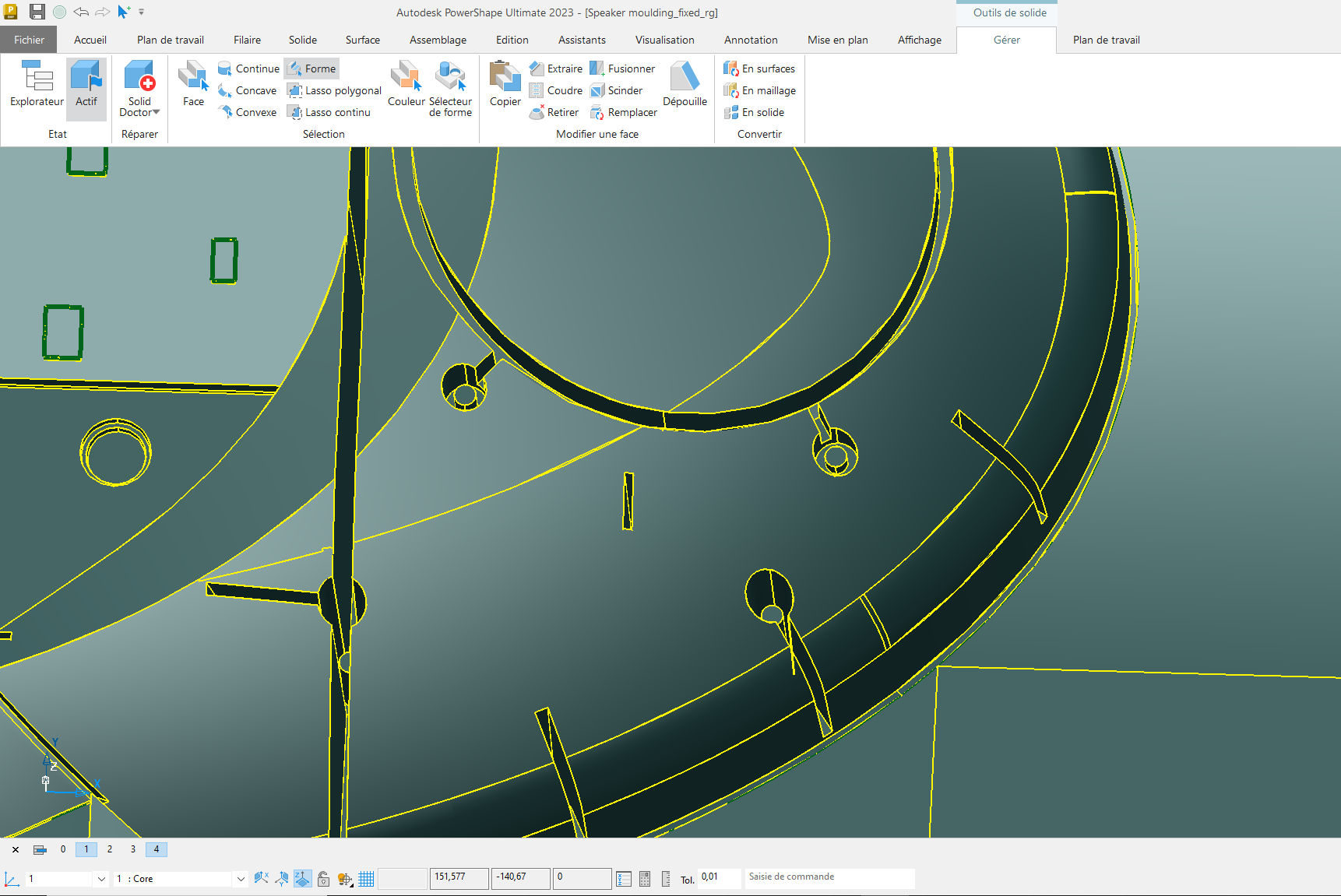Open the '1 : Core' level dropdown
Viewport: 1341px width, 896px height.
241,879
